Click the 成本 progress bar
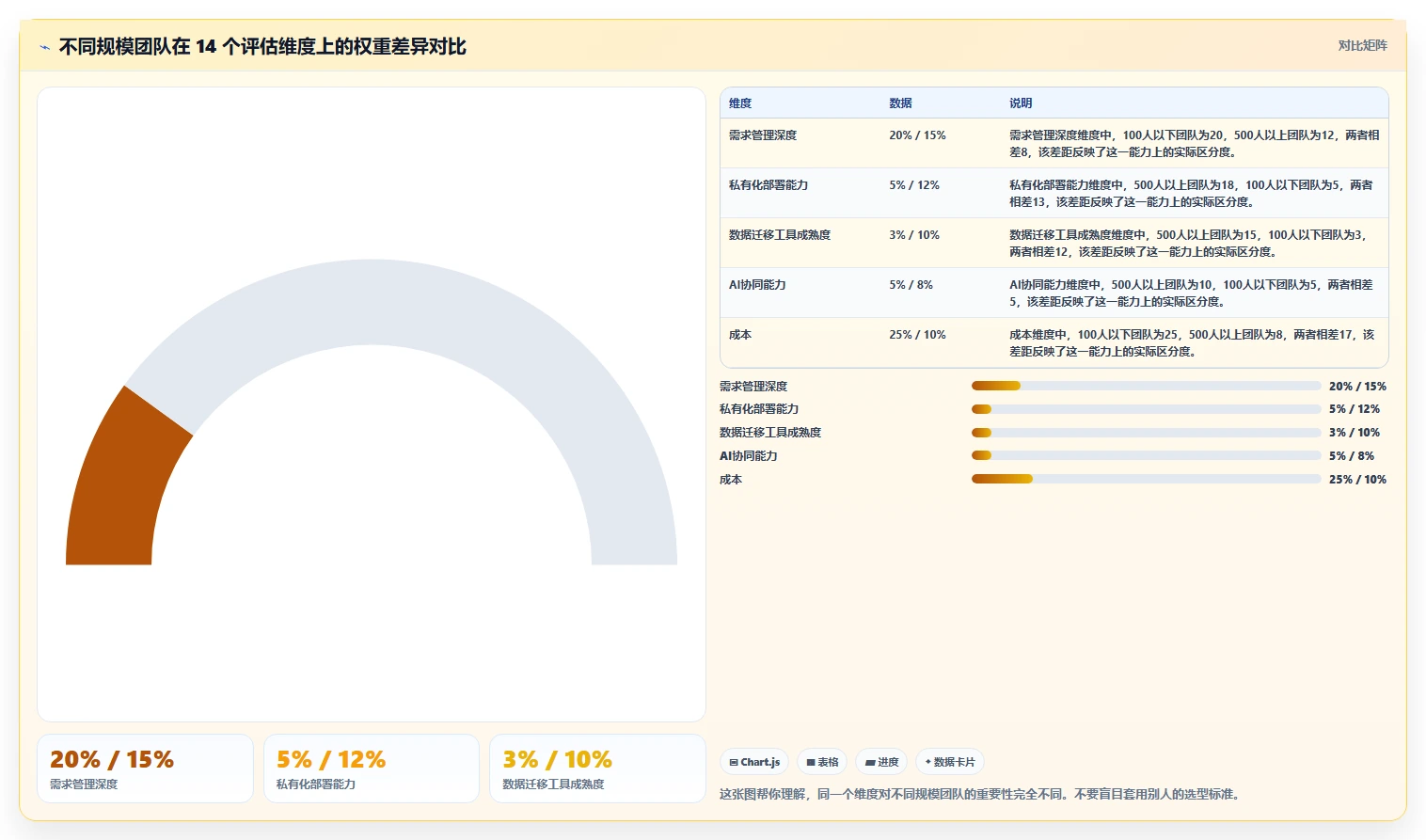Image resolution: width=1426 pixels, height=840 pixels. [x=1146, y=479]
